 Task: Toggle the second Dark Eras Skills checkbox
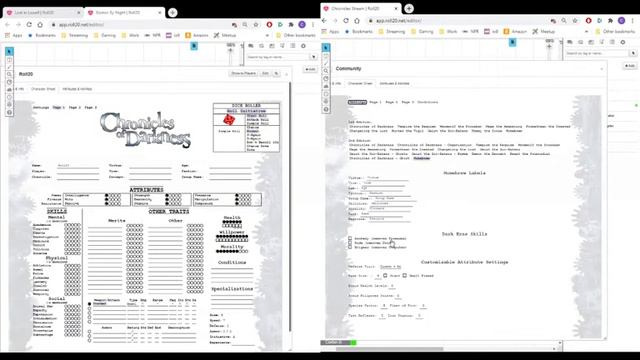click(350, 243)
